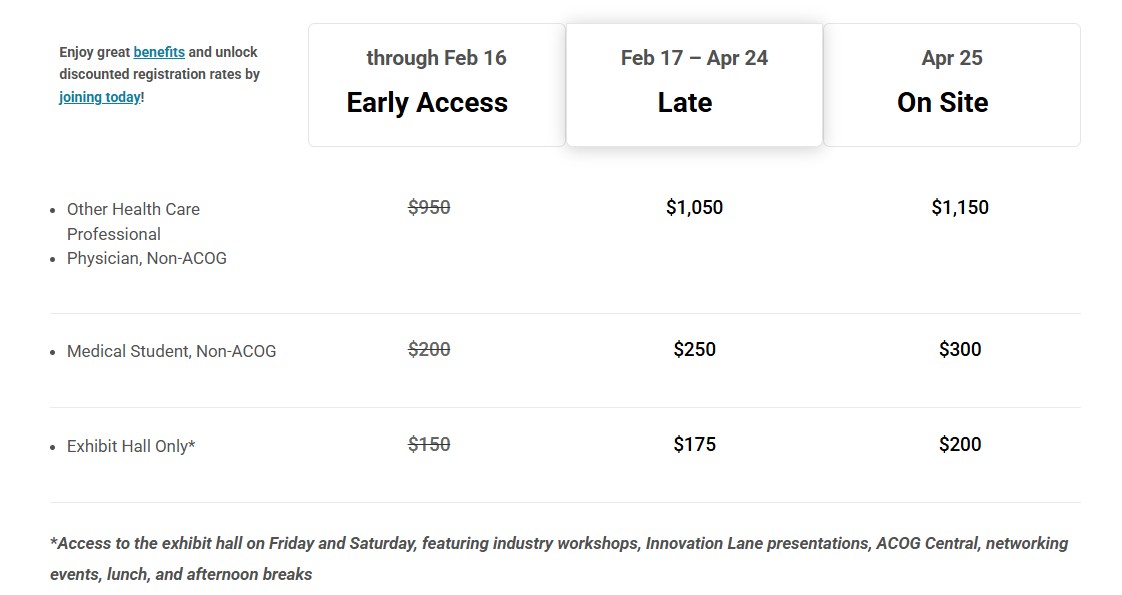1122x595 pixels.
Task: Switch to the Late pricing tab
Action: [694, 85]
